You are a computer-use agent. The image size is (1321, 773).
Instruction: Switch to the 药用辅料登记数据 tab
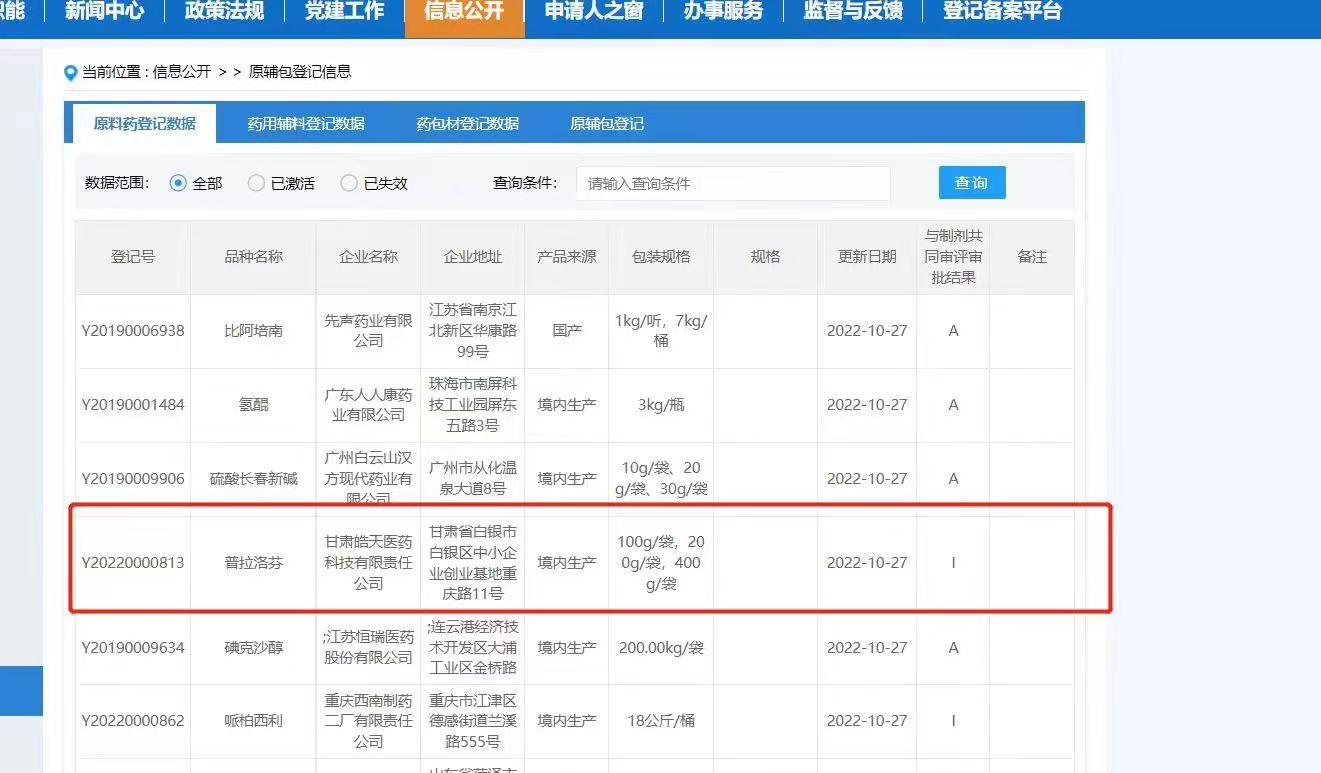tap(306, 124)
